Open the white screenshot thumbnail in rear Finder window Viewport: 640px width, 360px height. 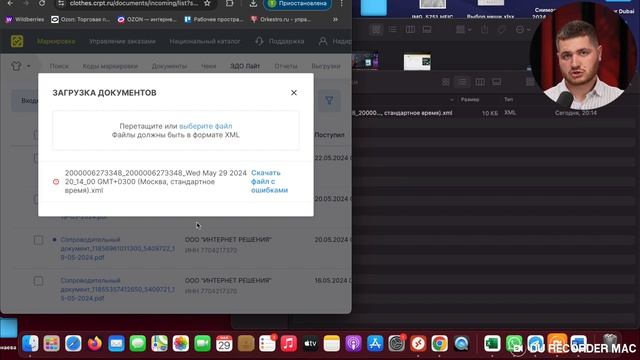point(417,62)
